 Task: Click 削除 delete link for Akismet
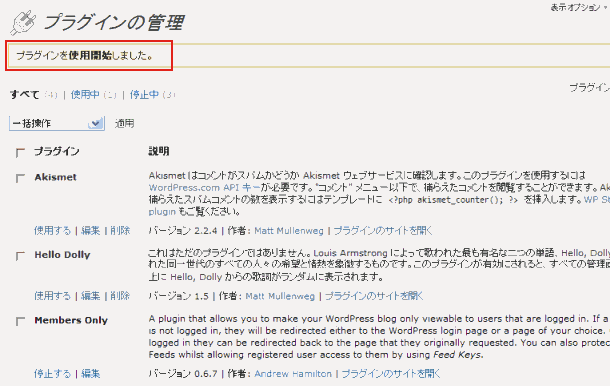coord(120,230)
